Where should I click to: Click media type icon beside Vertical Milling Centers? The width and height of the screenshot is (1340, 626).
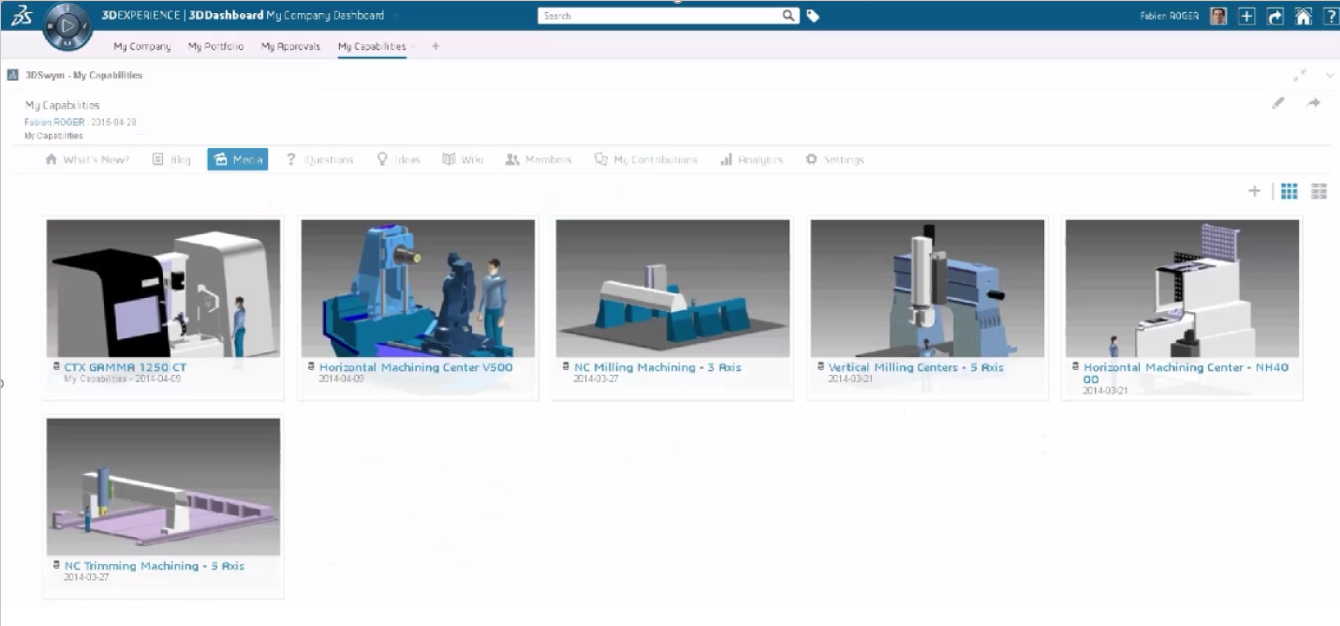coord(820,367)
